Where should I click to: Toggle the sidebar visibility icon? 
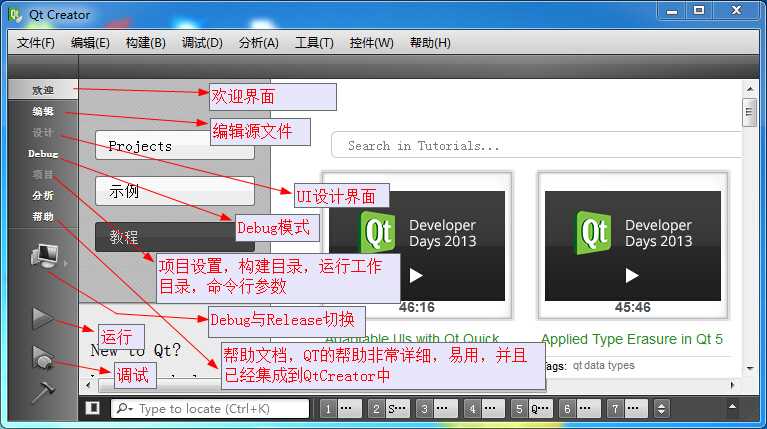(x=92, y=408)
